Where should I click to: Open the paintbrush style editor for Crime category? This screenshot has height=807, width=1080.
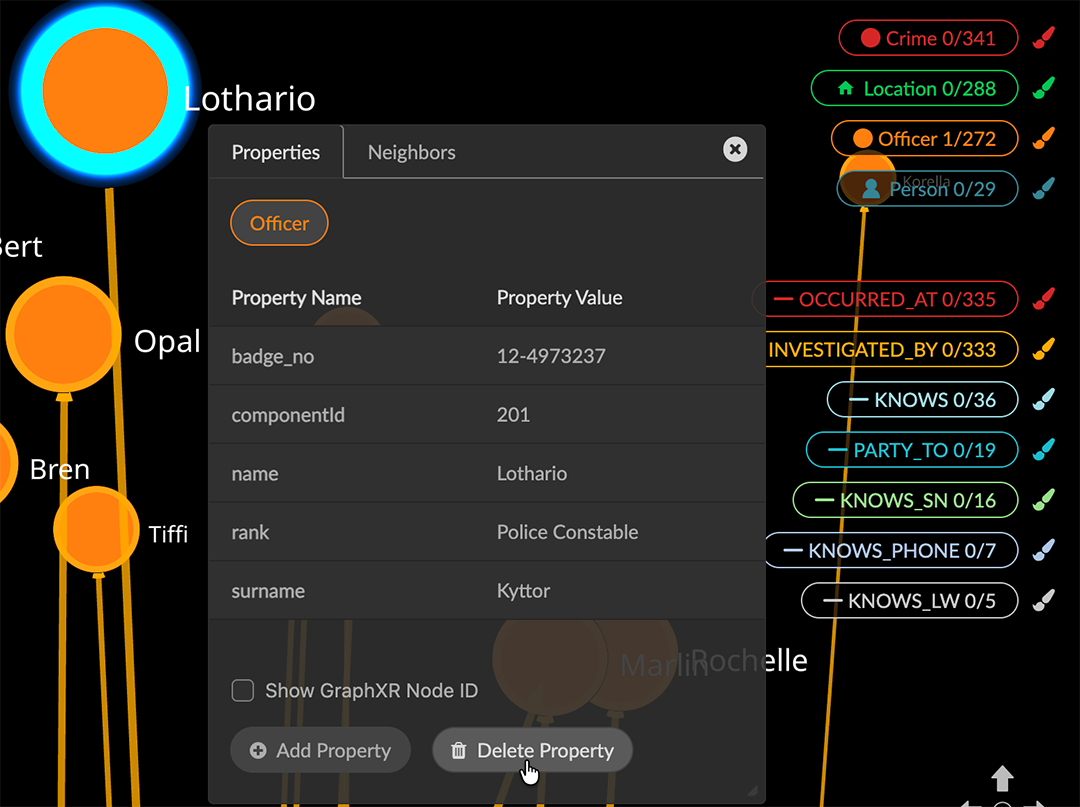coord(1042,37)
